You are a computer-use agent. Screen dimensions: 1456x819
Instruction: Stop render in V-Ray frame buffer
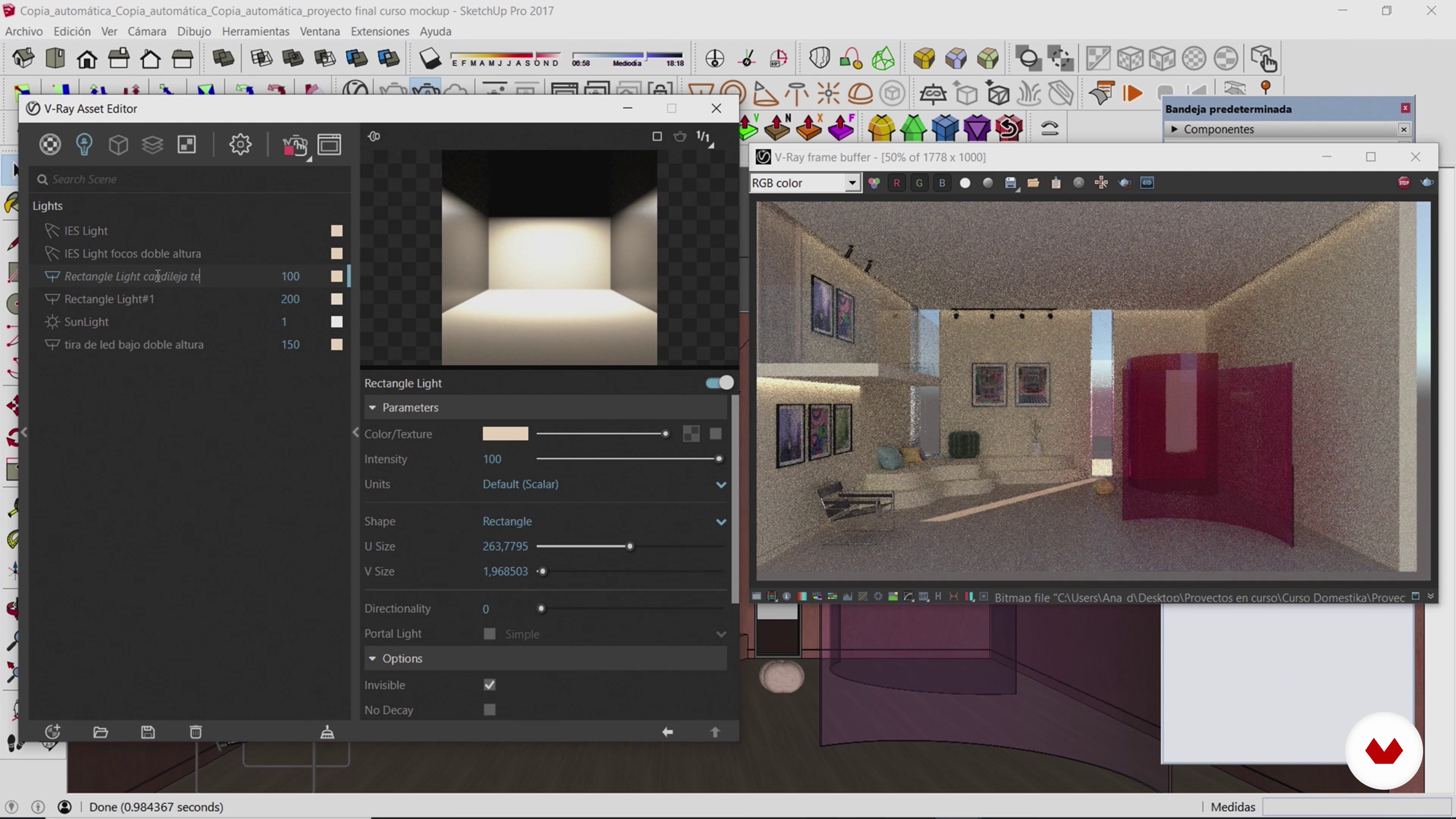click(1404, 182)
